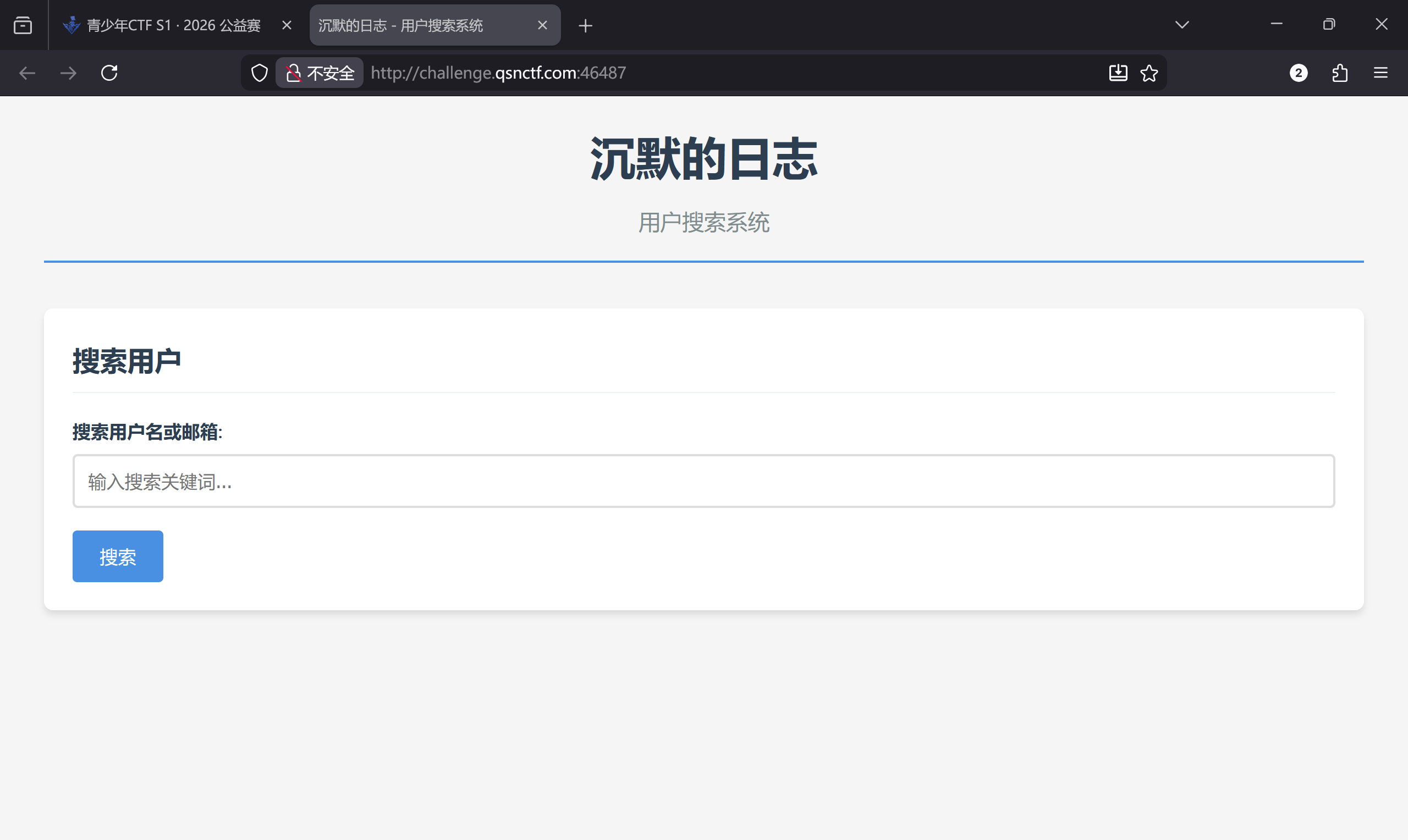
Task: Open a new tab with plus button
Action: 585,25
